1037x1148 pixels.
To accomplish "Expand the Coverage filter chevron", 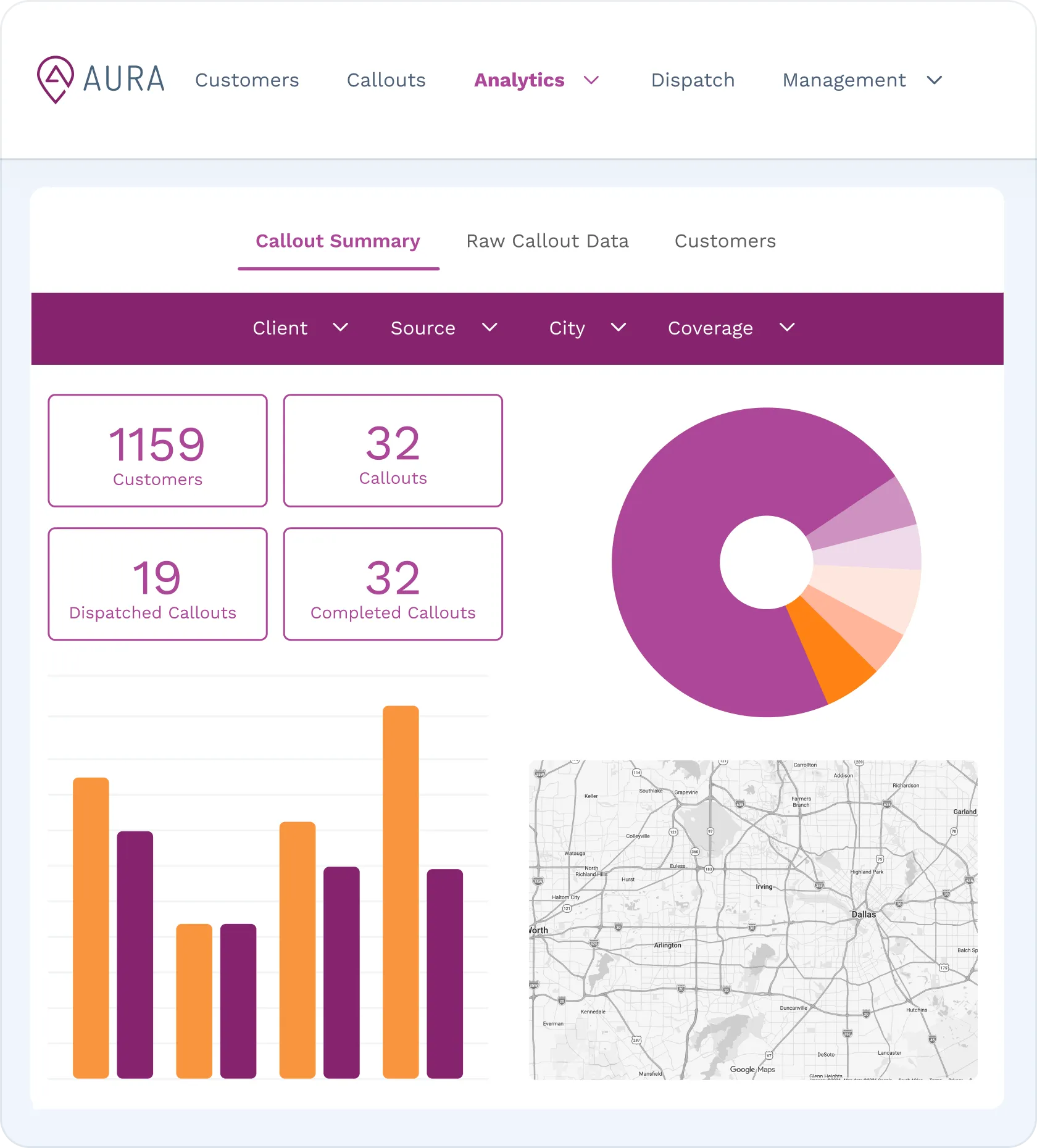I will point(787,327).
